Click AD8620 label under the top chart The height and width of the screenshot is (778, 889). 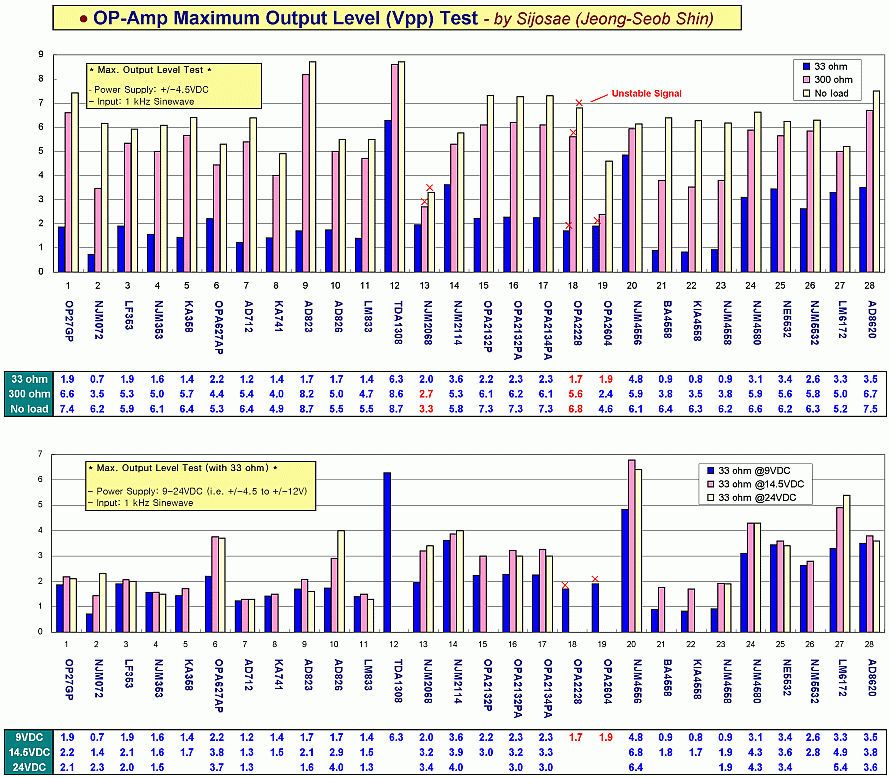pyautogui.click(x=872, y=319)
